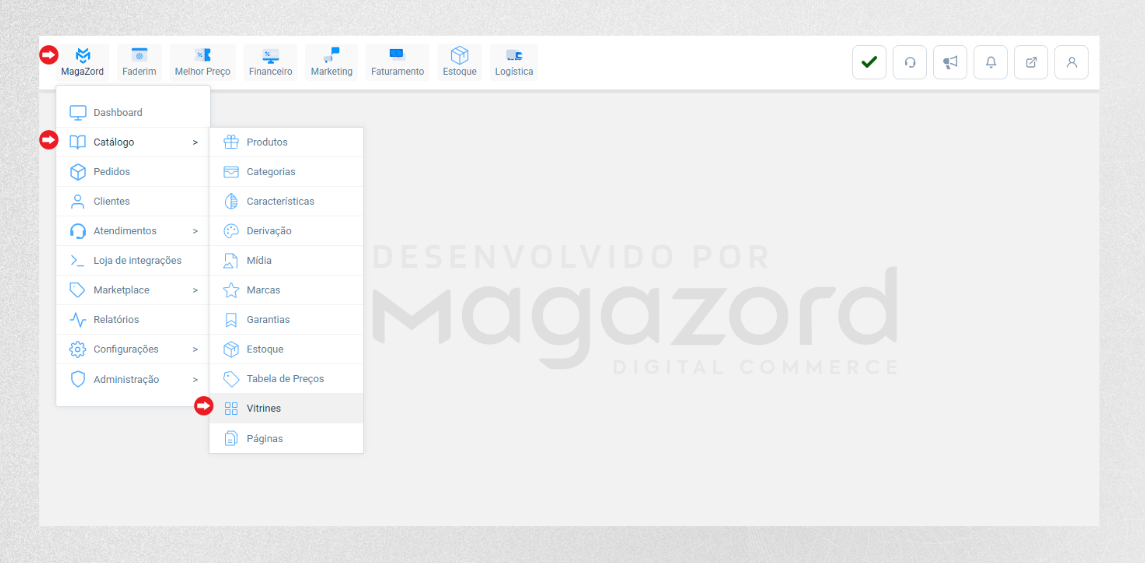
Task: Click the external link store button
Action: 1031,62
